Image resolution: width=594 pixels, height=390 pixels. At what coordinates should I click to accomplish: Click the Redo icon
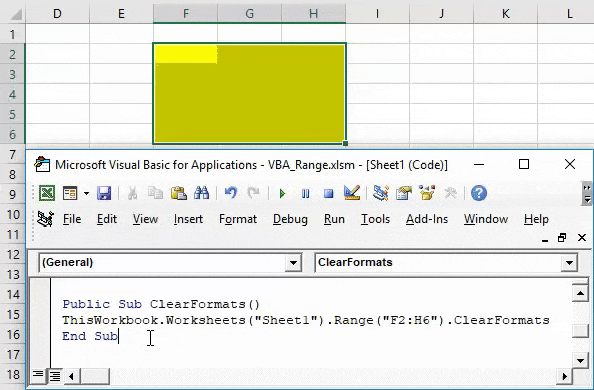click(x=253, y=193)
